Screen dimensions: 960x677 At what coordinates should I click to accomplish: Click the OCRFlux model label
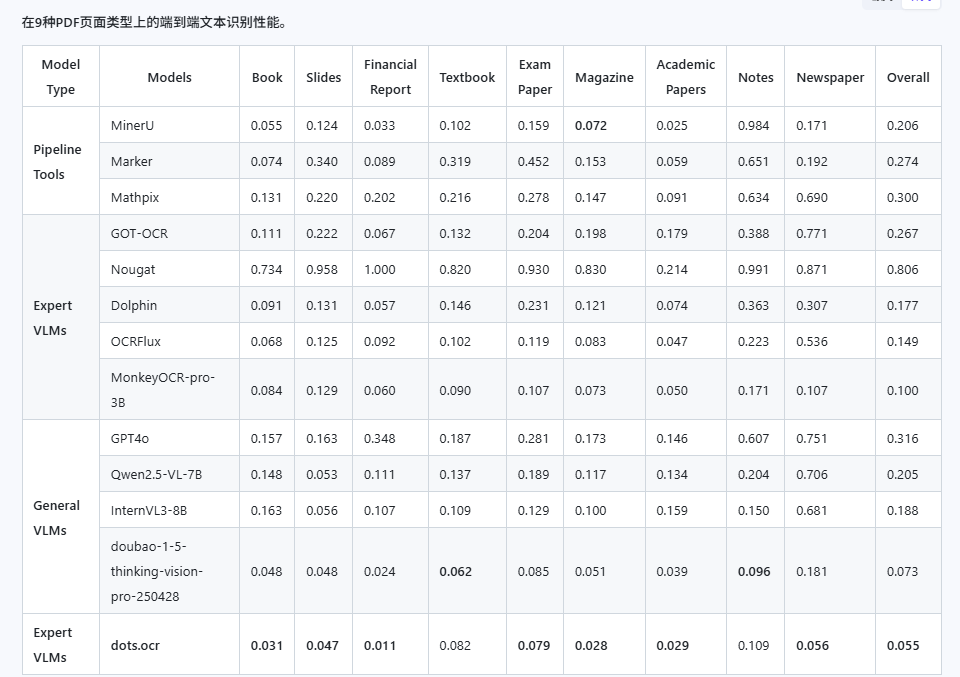click(x=134, y=341)
